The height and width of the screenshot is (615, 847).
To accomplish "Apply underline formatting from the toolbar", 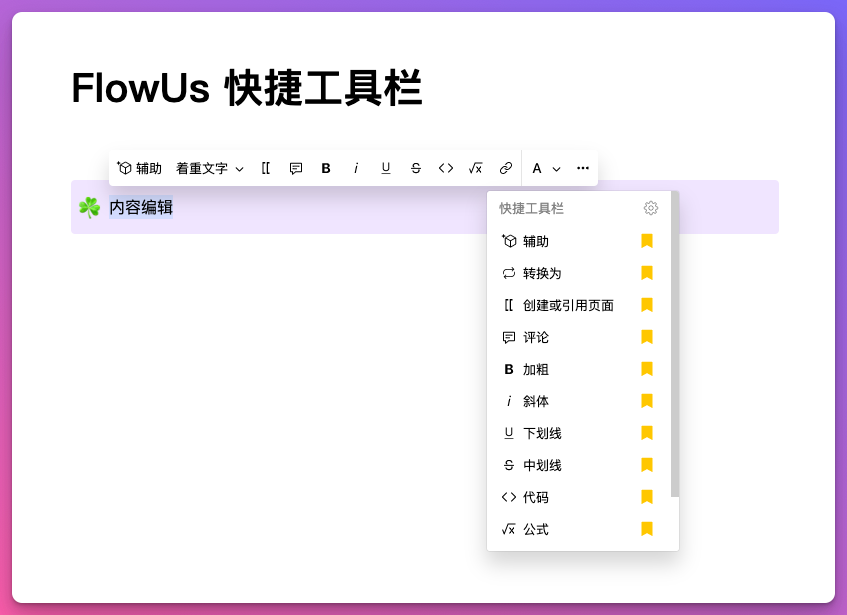I will click(386, 168).
